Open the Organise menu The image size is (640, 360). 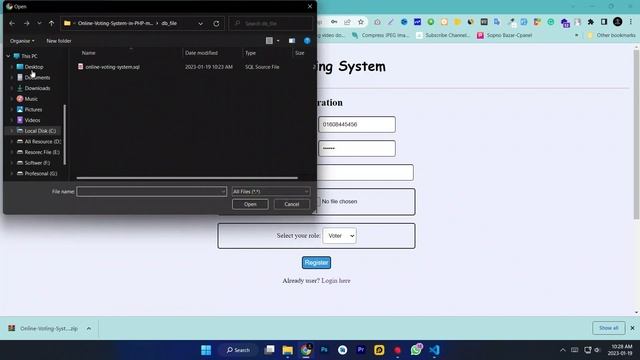coord(22,41)
